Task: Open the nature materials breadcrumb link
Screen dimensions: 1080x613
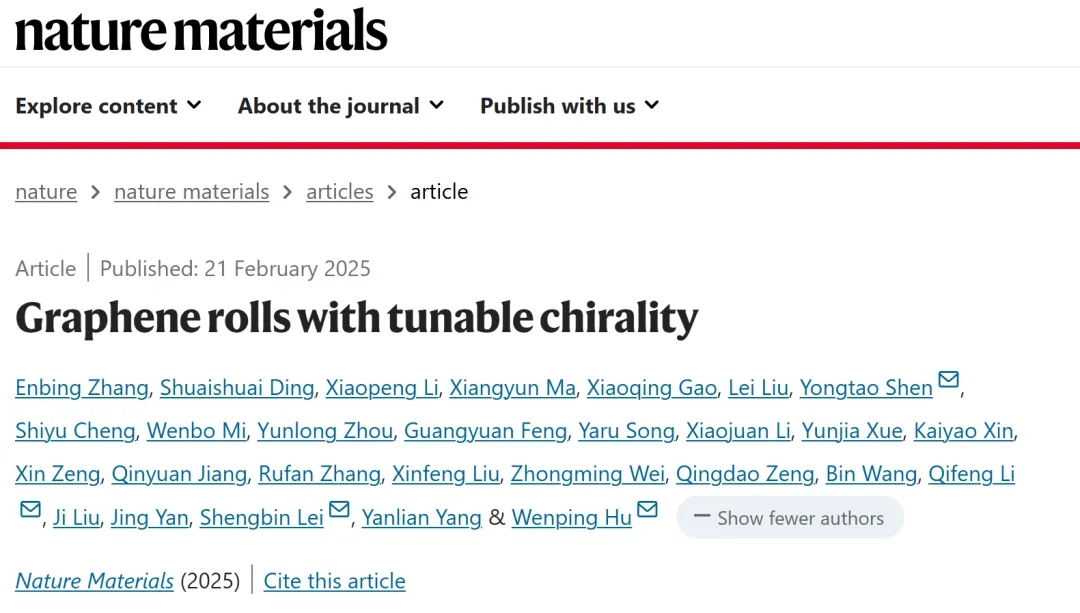Action: click(x=191, y=191)
